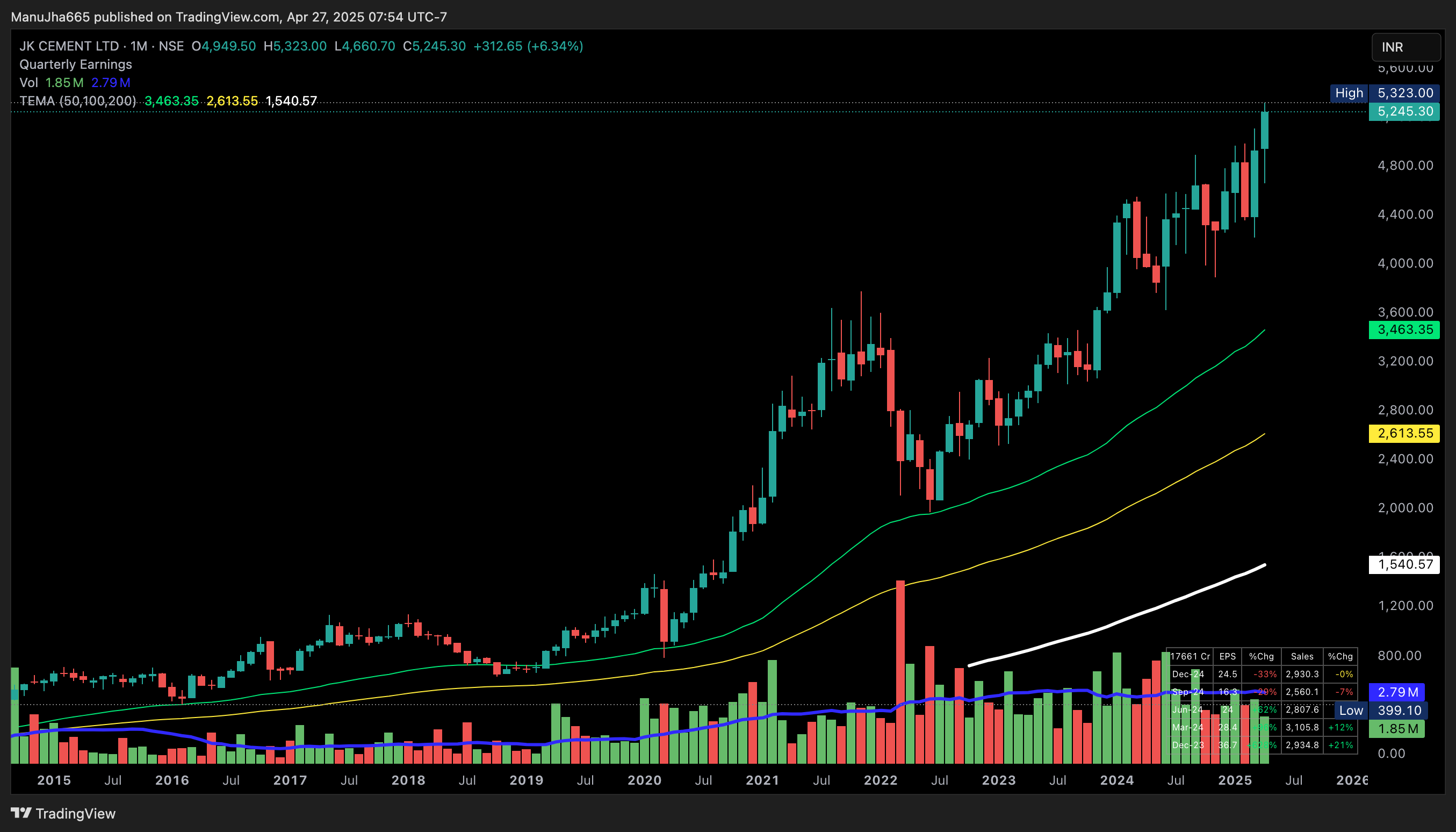This screenshot has height=832, width=1456.
Task: Select the TEMA (50,100,200) indicator legend
Action: pos(78,101)
